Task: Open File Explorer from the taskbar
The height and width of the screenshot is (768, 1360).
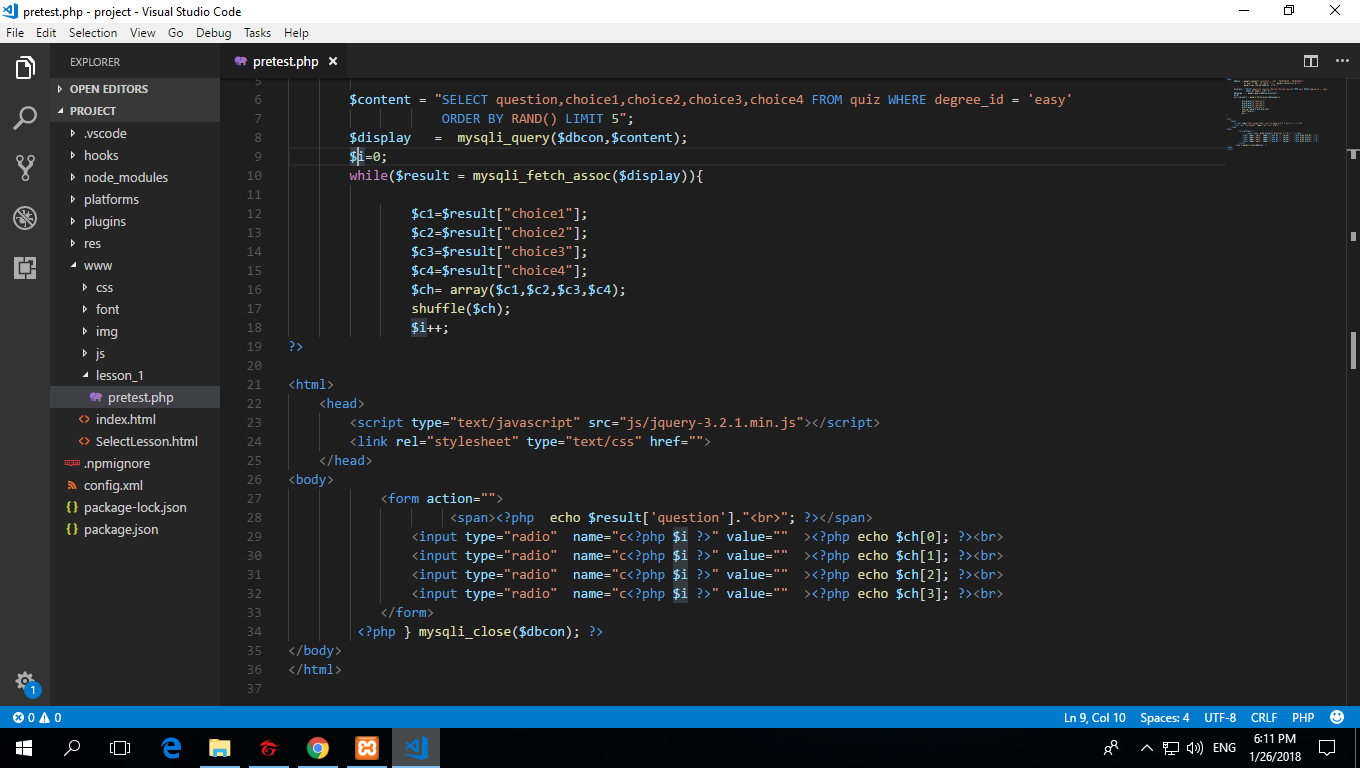Action: coord(220,747)
